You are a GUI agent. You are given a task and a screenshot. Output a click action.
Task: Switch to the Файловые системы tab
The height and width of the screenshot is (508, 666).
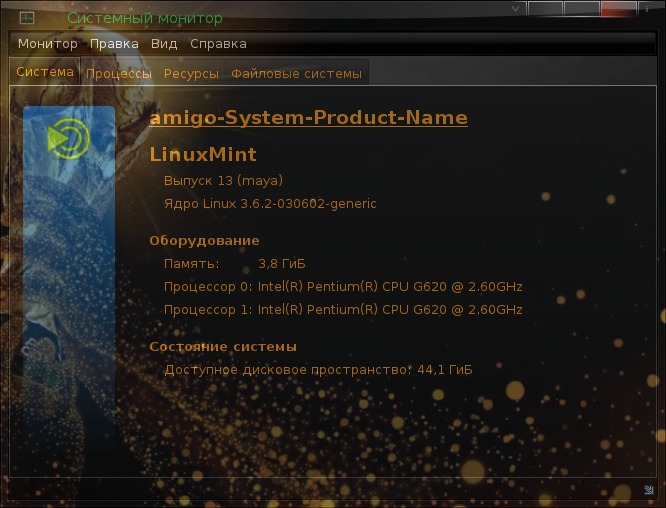tap(296, 73)
